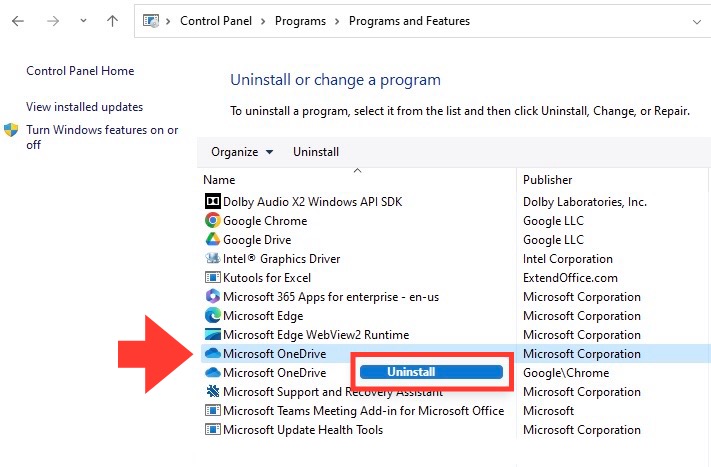
Task: Click the Programs and Features breadcrumb
Action: [409, 21]
